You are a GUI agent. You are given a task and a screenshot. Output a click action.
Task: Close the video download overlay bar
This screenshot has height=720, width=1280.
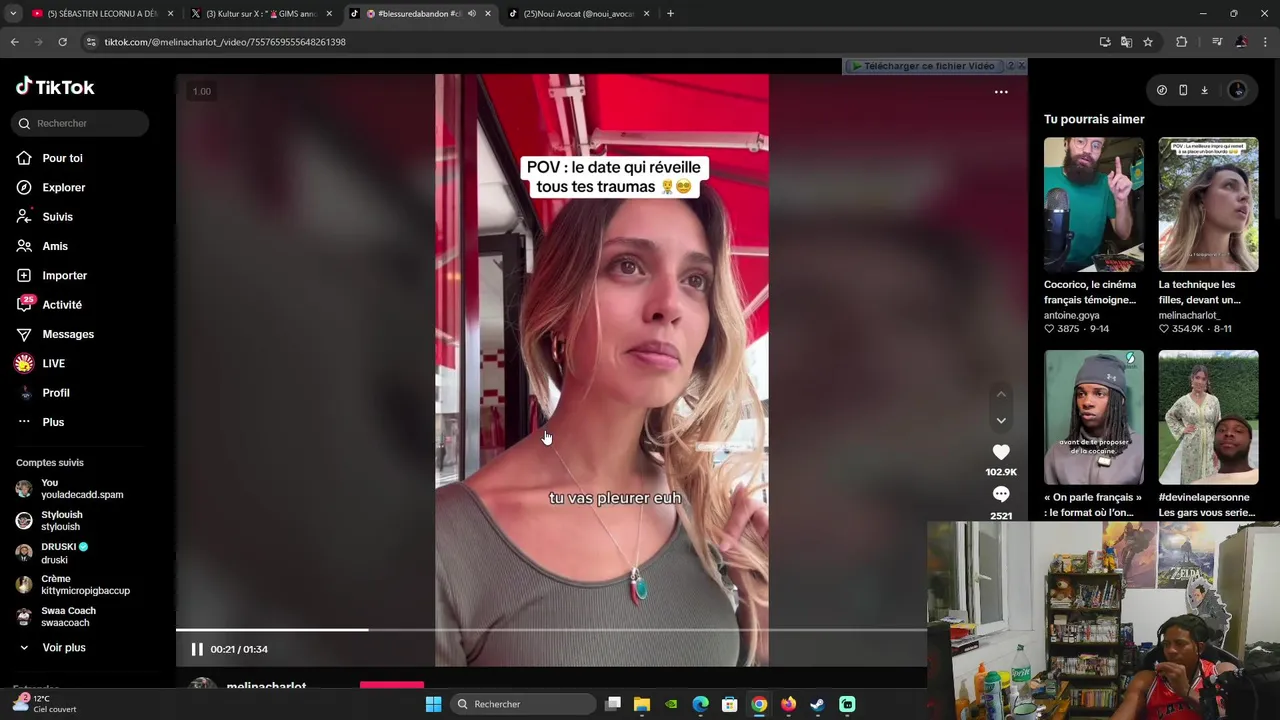(x=1021, y=66)
